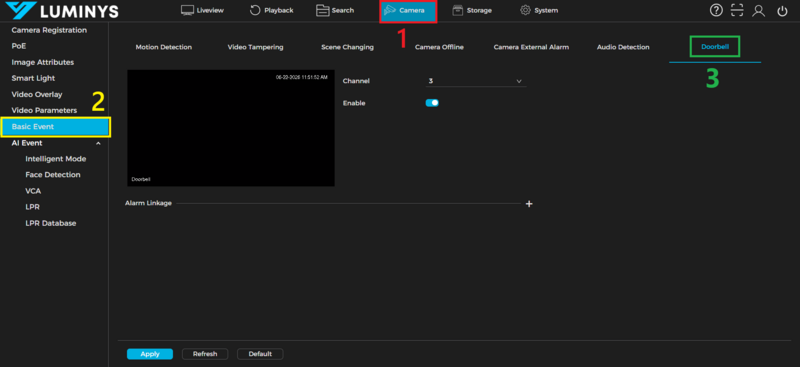Collapse the AI Event group

point(98,143)
